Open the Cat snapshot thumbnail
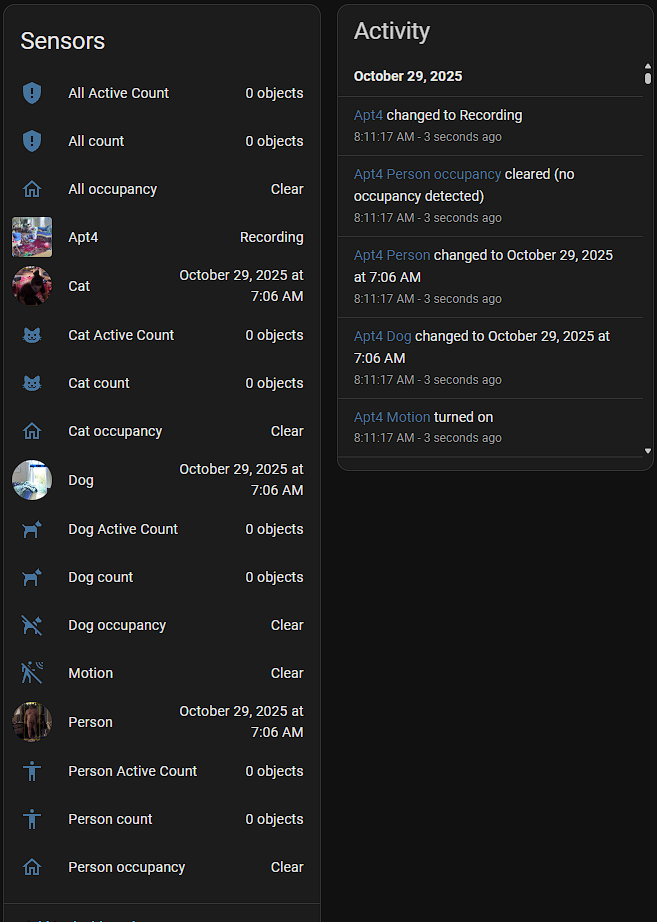 (x=32, y=286)
